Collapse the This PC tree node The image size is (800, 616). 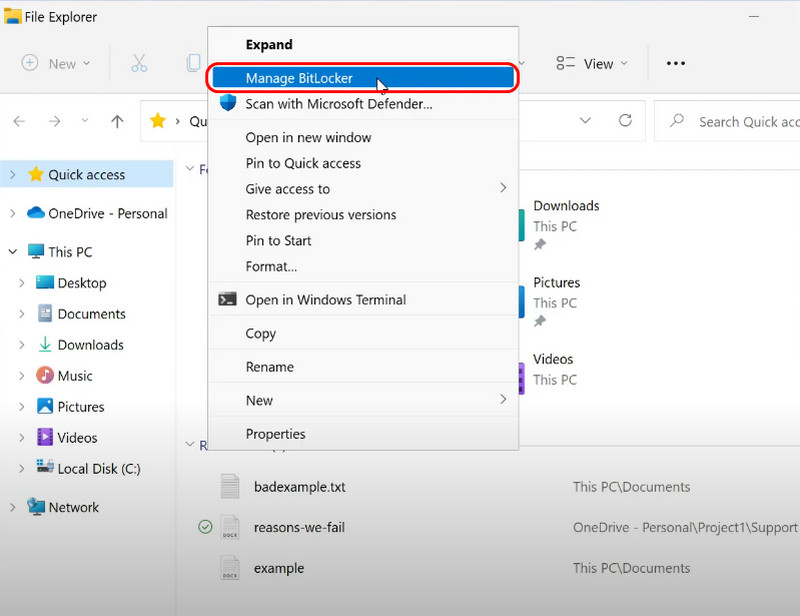coord(13,252)
